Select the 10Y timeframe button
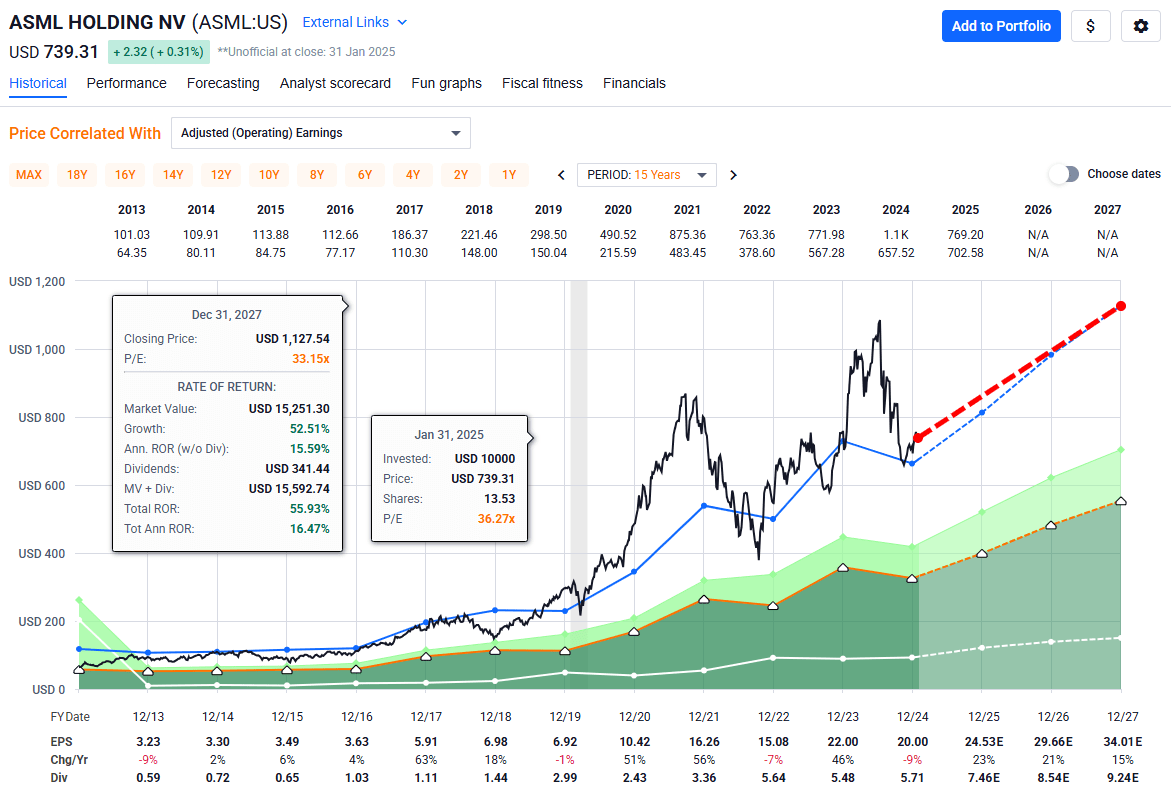 [268, 174]
